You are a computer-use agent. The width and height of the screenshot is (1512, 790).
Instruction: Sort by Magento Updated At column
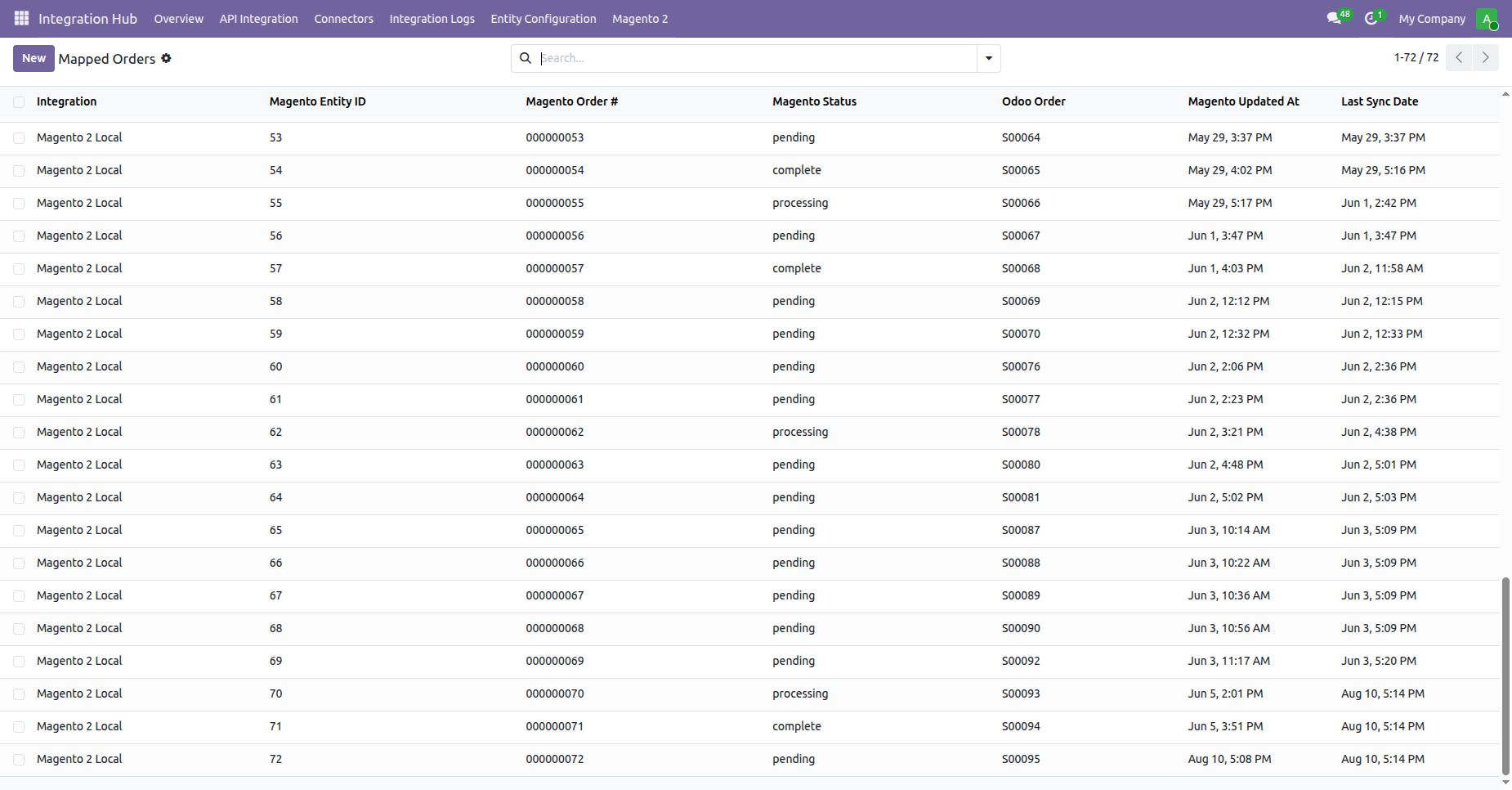click(1243, 101)
